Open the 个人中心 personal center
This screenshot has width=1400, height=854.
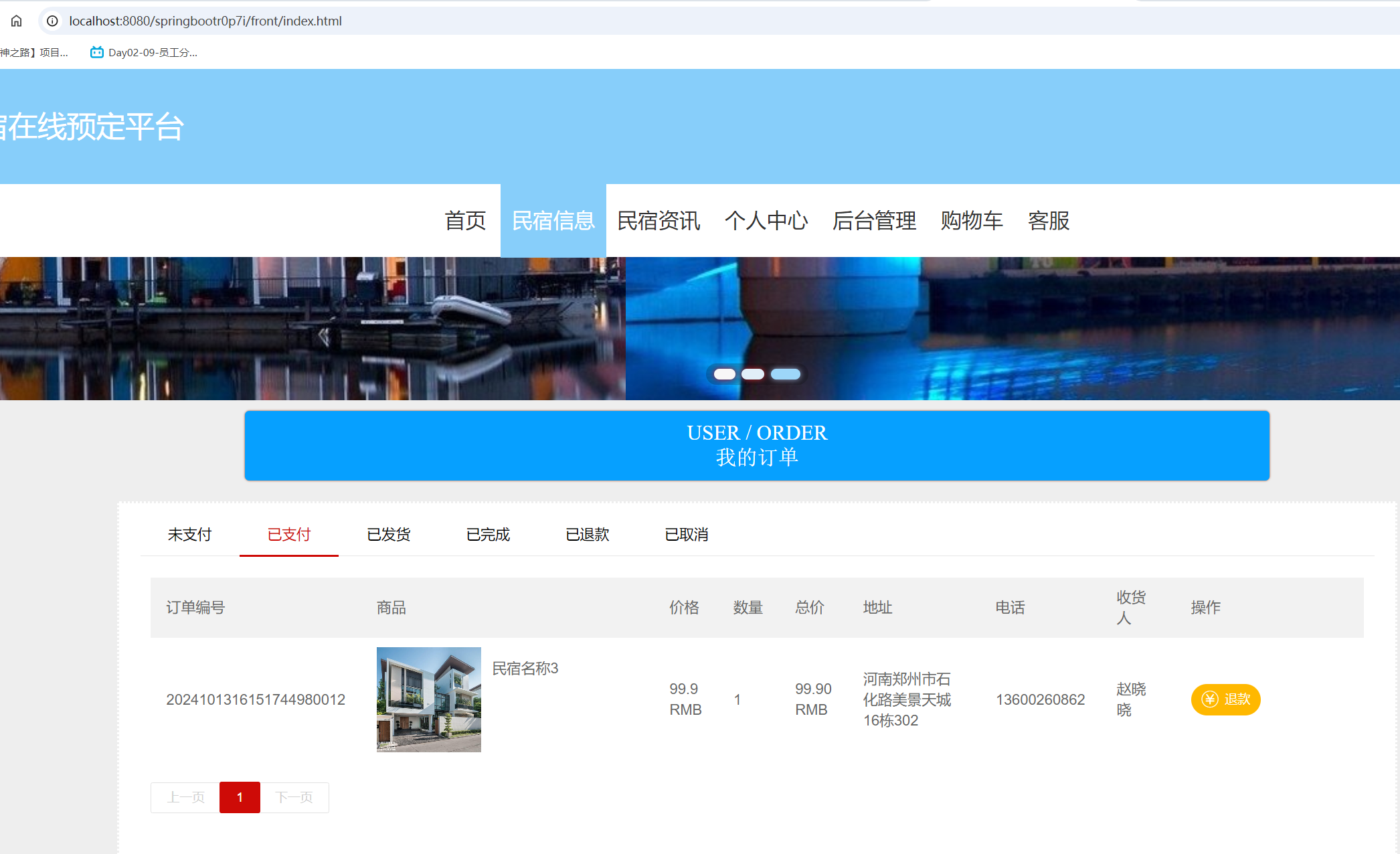point(767,221)
